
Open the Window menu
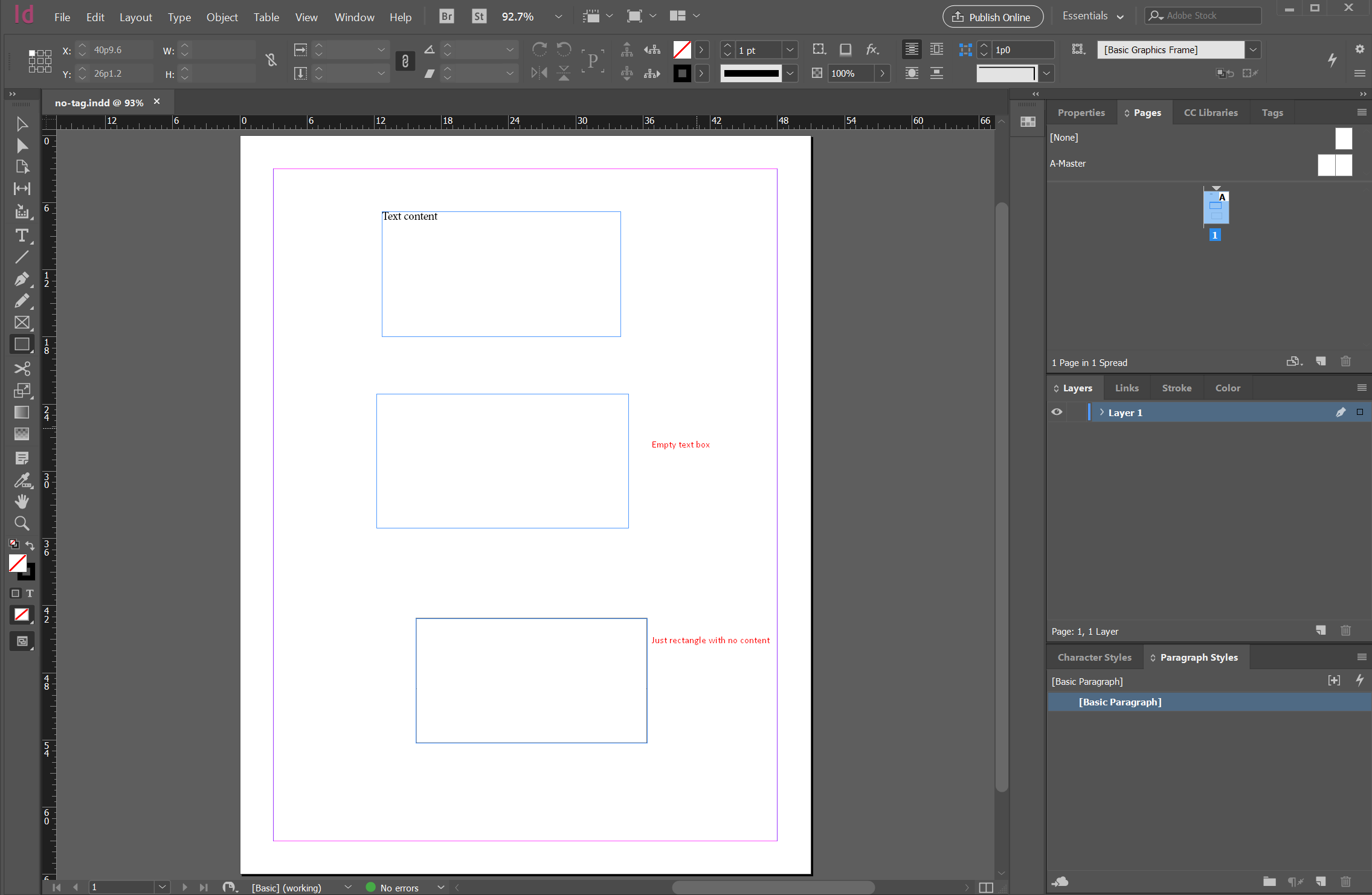[x=353, y=17]
